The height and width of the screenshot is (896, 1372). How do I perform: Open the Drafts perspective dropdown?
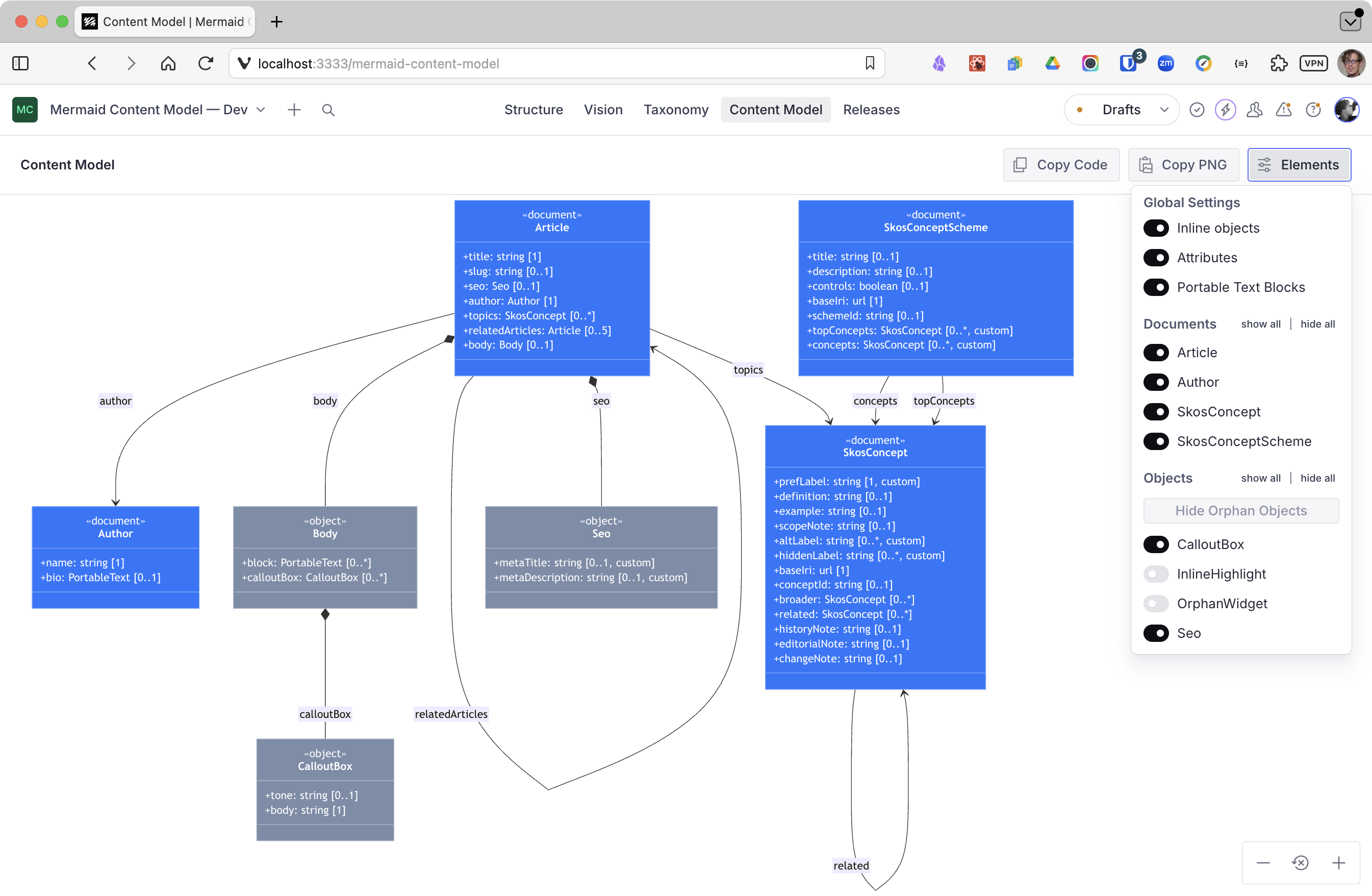[x=1121, y=110]
